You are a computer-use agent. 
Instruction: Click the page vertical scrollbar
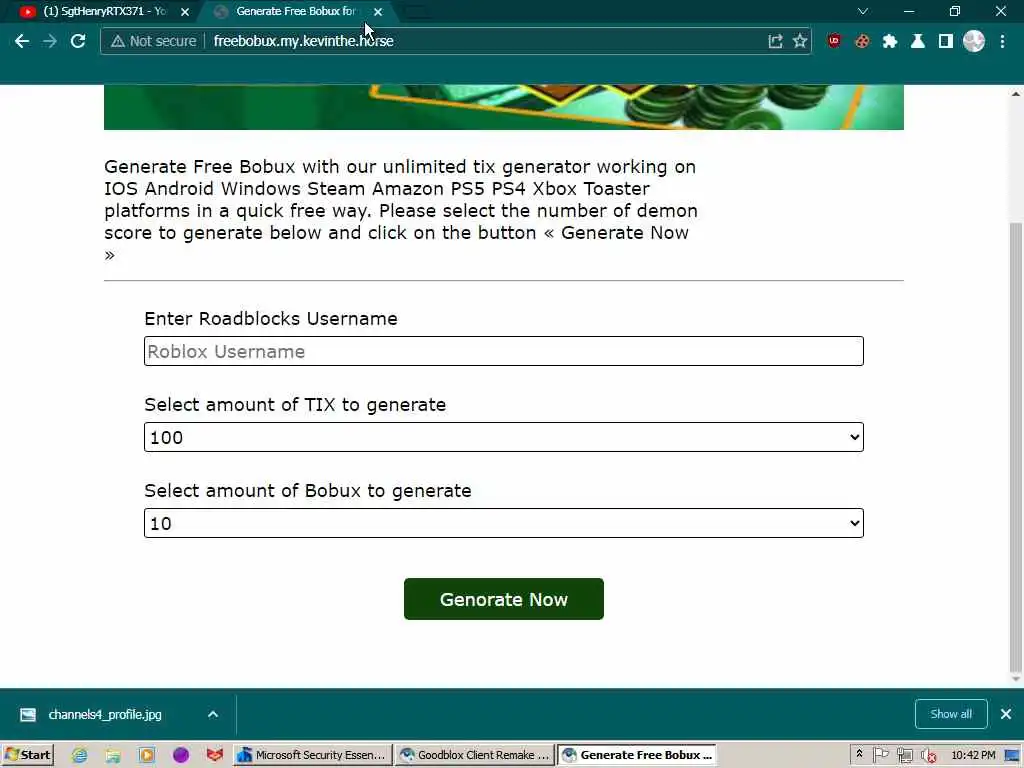pos(1016,447)
